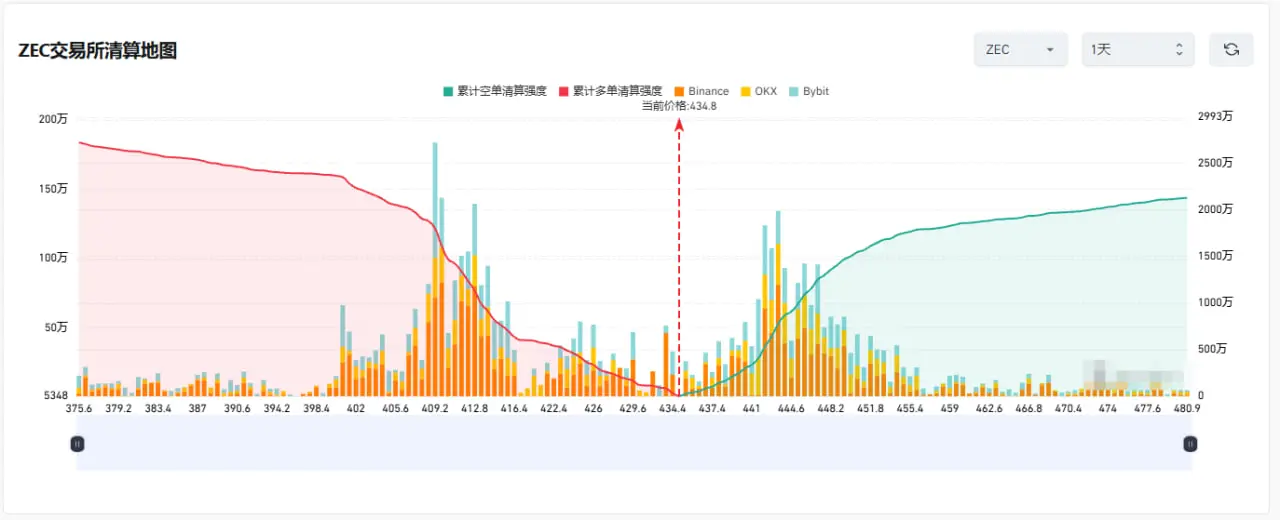Click the teal Bybit legend swatch
This screenshot has height=520, width=1280.
coord(794,91)
